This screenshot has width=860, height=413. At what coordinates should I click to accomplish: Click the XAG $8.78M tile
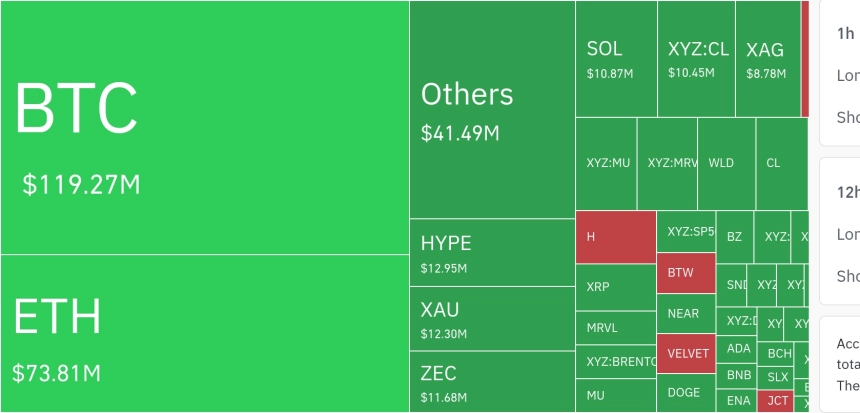click(x=768, y=59)
